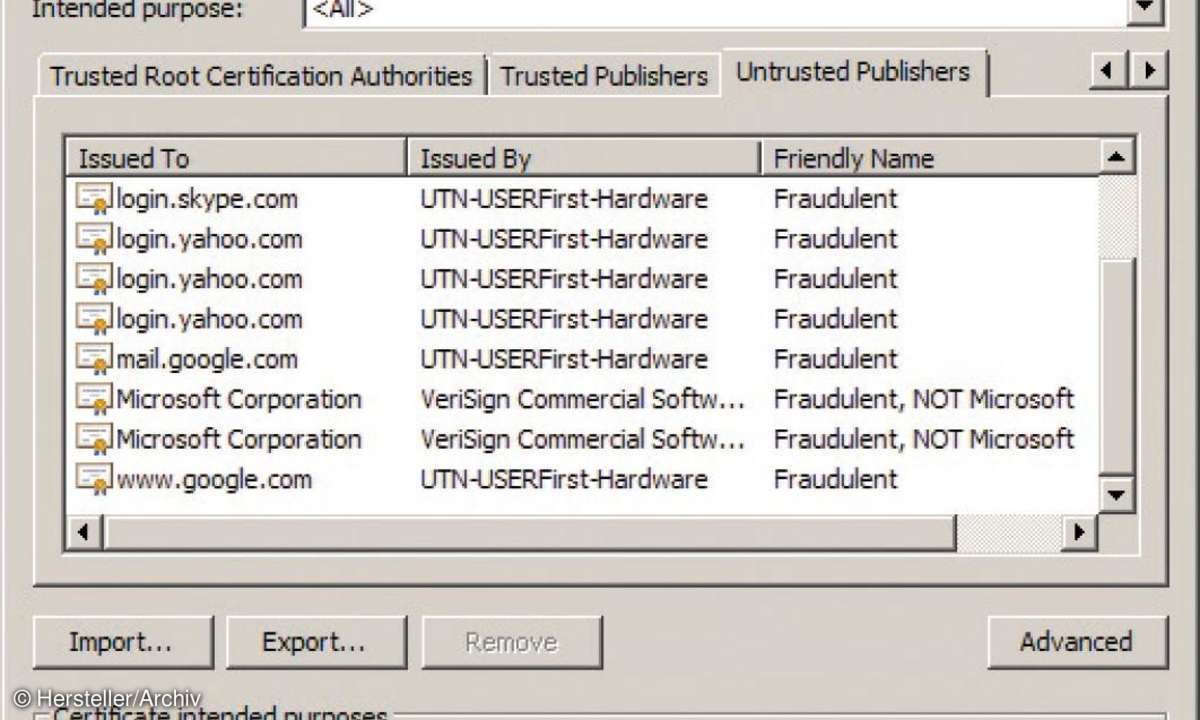Click the tab strip's left scroll arrow
This screenshot has width=1200, height=720.
pos(1107,71)
